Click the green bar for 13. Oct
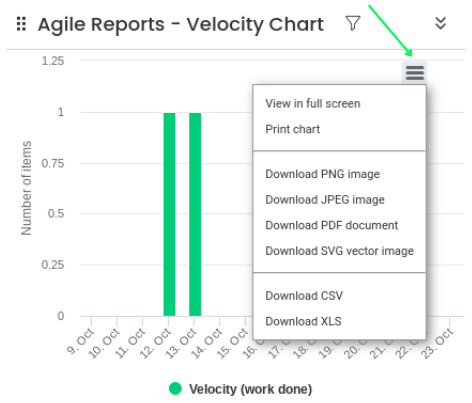472x403 pixels. pyautogui.click(x=195, y=214)
